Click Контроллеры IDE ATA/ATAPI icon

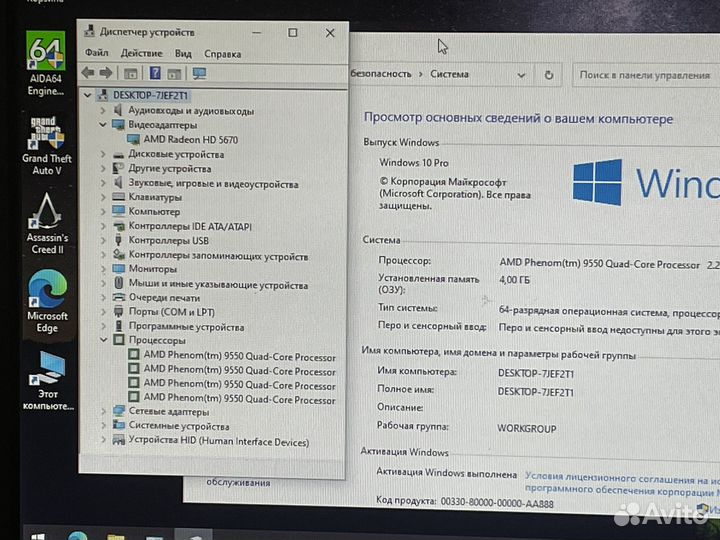pos(118,226)
